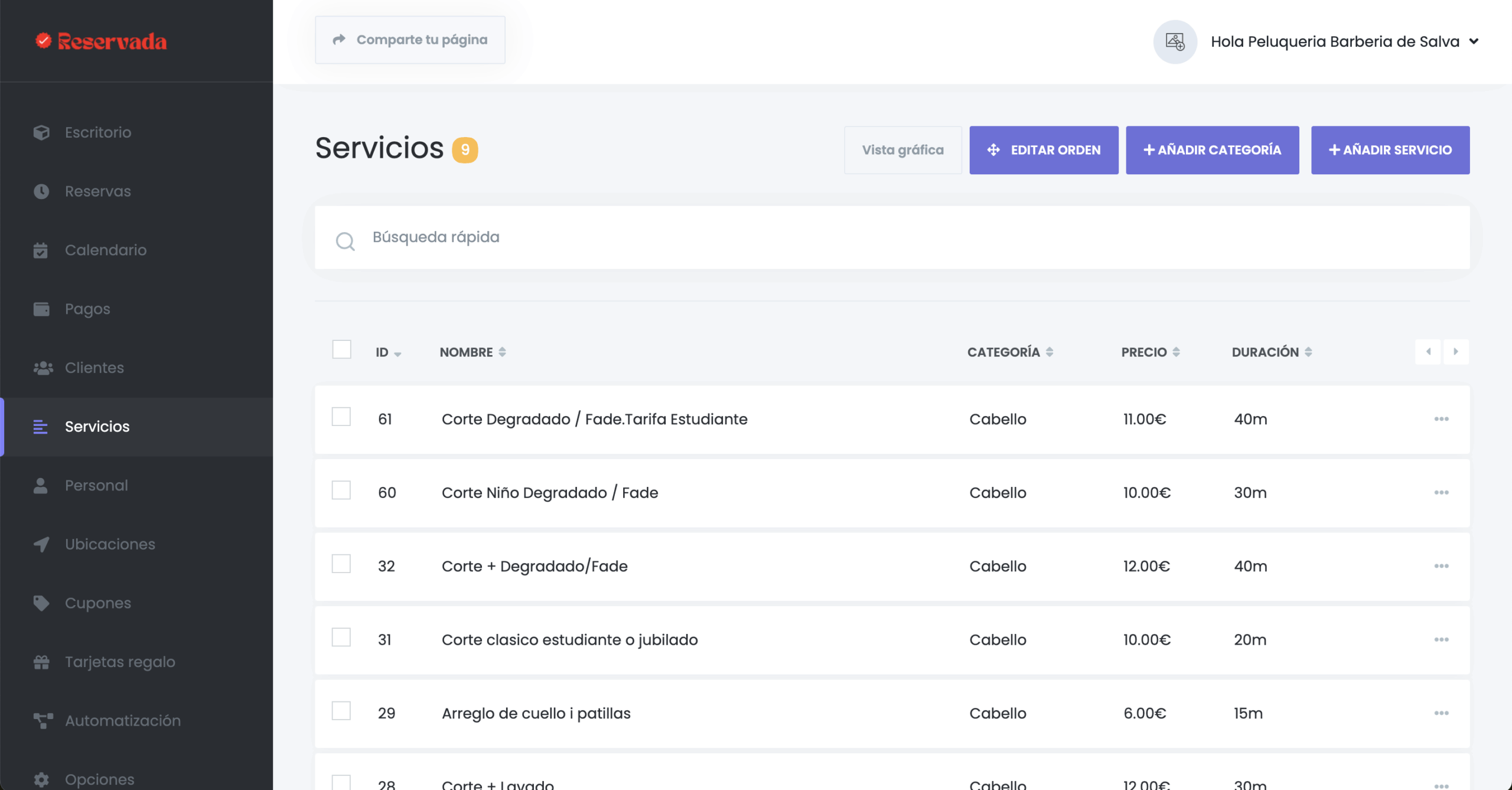
Task: Click the Pagos wallet icon
Action: 41,309
